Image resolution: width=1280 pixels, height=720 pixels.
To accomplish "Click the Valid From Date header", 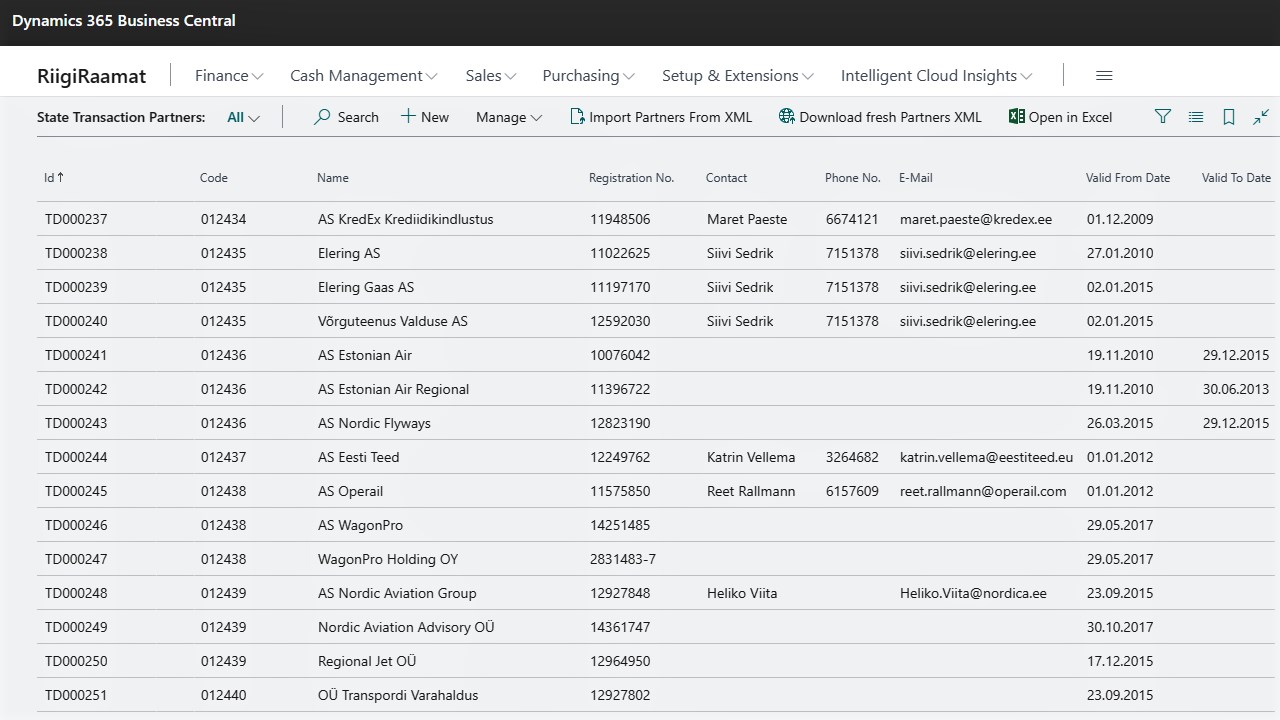I will point(1128,178).
